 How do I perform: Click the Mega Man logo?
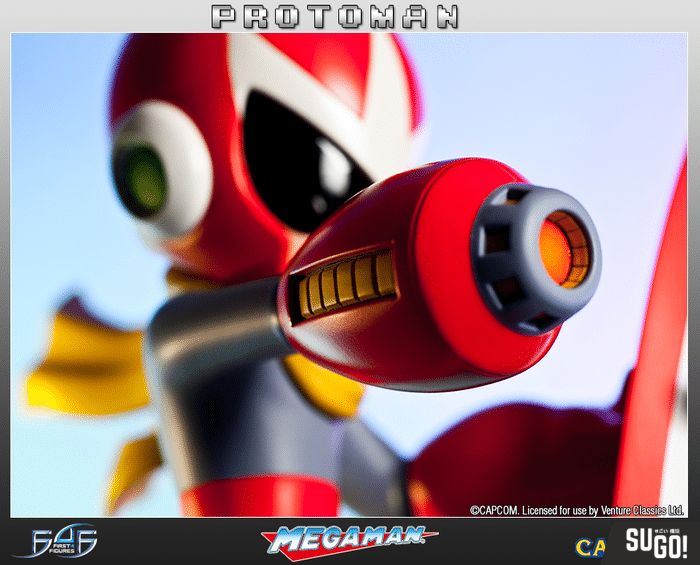(x=349, y=542)
